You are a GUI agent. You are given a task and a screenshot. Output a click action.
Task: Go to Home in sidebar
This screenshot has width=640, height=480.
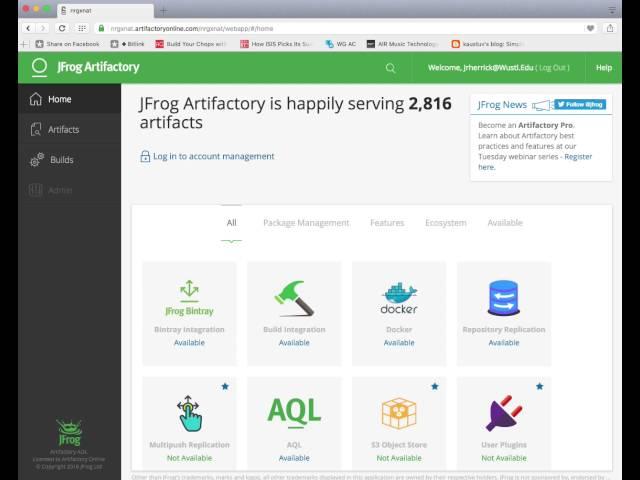[x=69, y=99]
